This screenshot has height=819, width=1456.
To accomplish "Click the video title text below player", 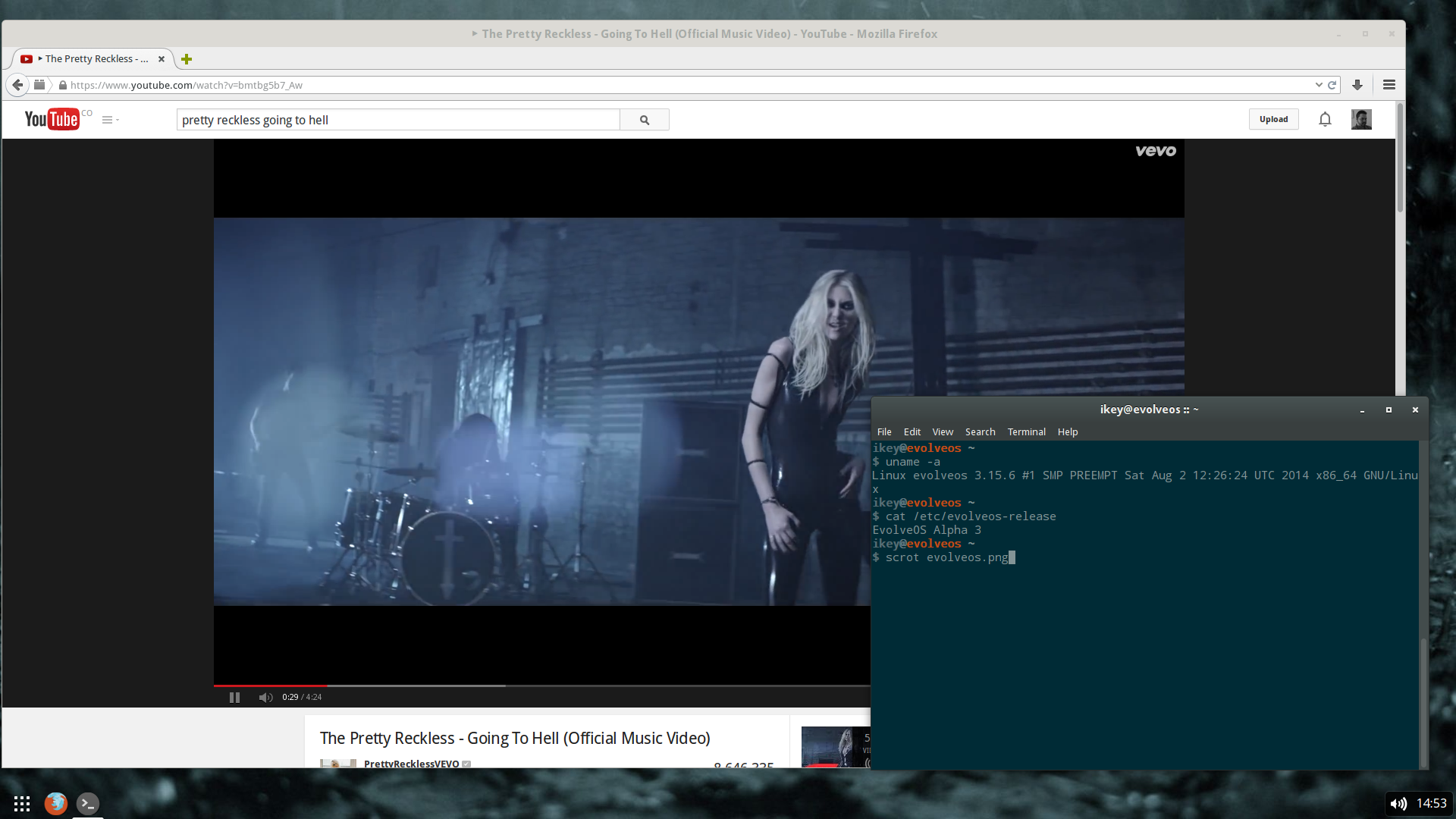I will pos(515,738).
